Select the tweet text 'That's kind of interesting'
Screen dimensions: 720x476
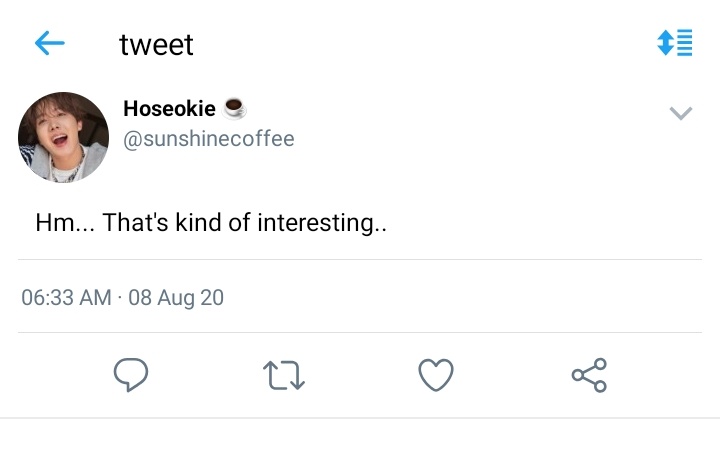pos(238,223)
